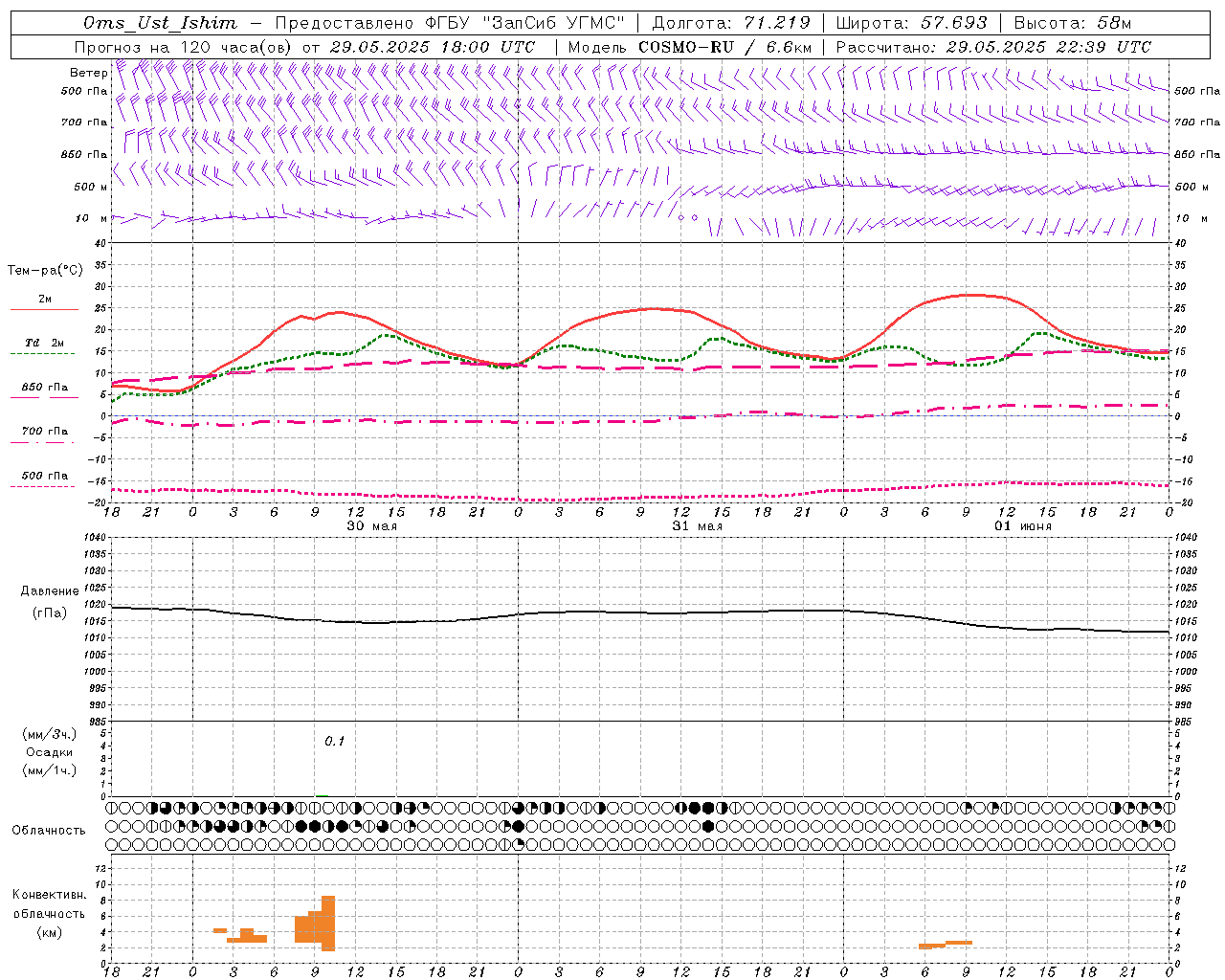
Task: Click the Долгота: 71.219 value
Action: tap(731, 23)
